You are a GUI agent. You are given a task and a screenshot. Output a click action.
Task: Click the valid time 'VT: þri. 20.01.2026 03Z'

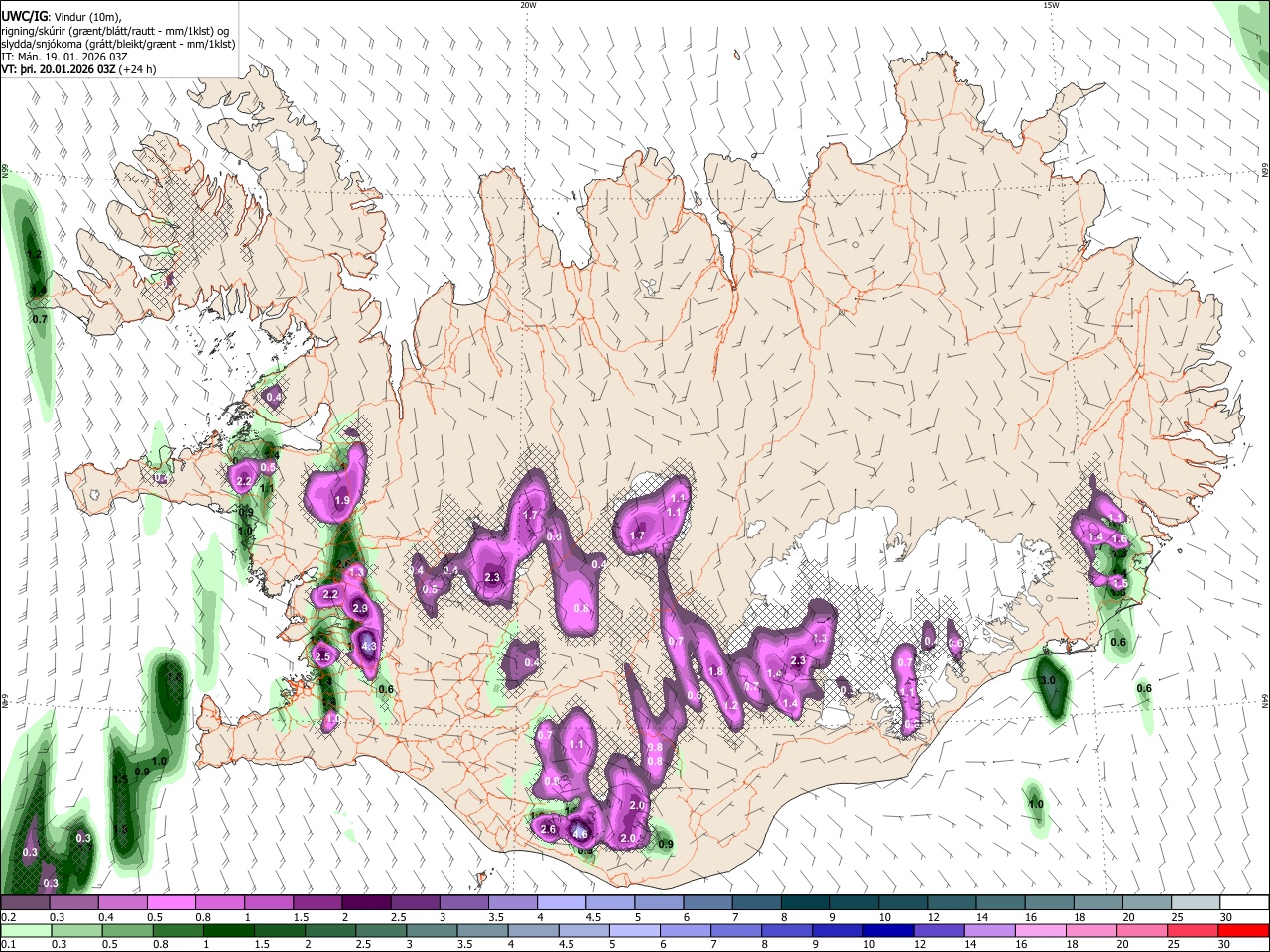tap(59, 70)
